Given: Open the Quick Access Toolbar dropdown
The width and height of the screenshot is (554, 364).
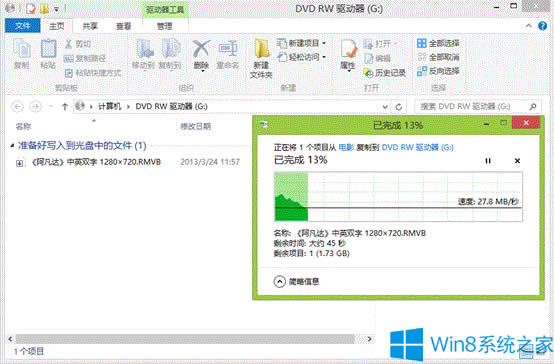Looking at the screenshot, I should pyautogui.click(x=57, y=9).
